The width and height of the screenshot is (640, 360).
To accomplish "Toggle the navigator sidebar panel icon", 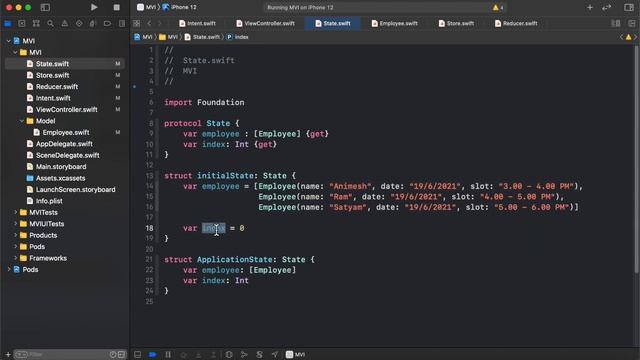I will coord(45,7).
